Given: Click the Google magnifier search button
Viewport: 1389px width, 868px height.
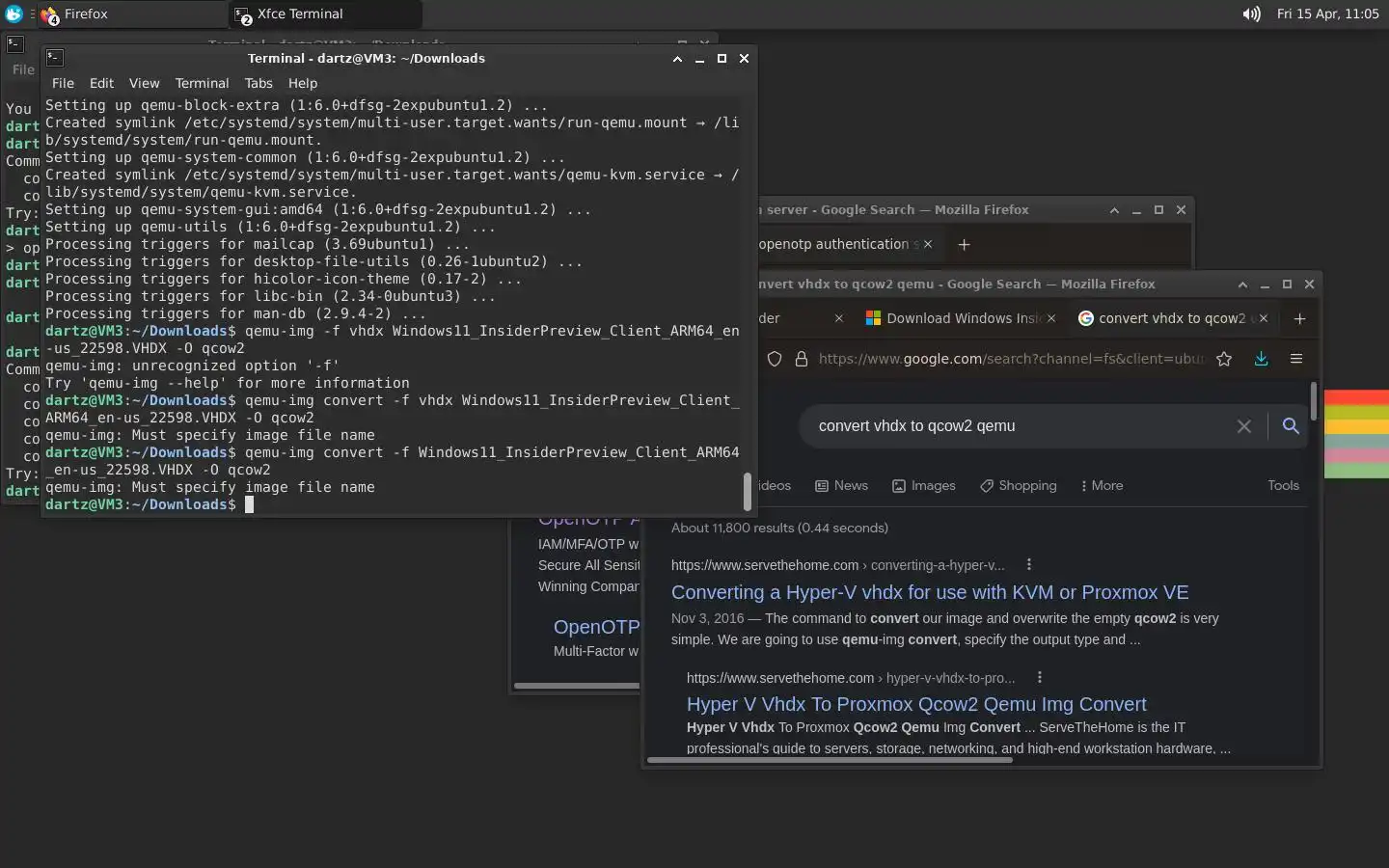Looking at the screenshot, I should click(x=1291, y=425).
